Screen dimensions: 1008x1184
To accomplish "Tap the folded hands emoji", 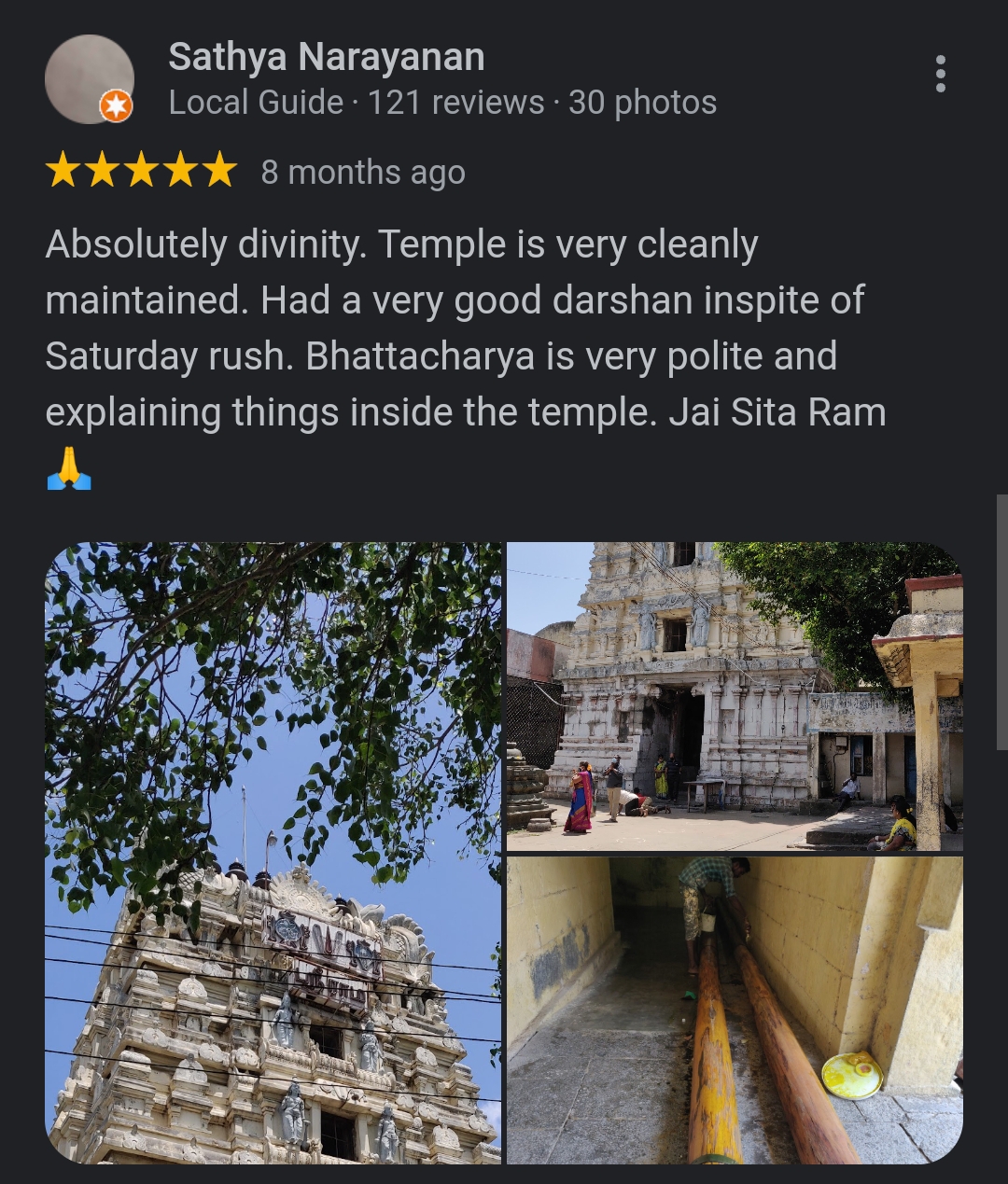I will 68,468.
